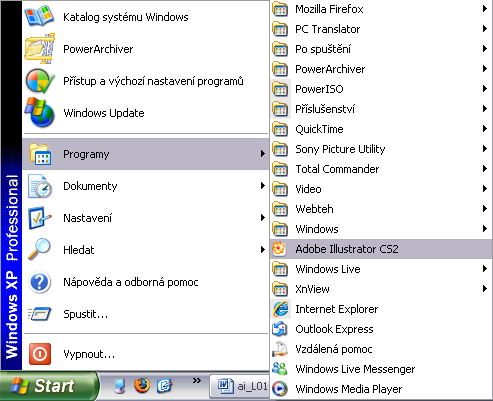Viewport: 493px width, 401px height.
Task: Open Adobe Illustrator CS2 from Programs menu
Action: pyautogui.click(x=381, y=249)
